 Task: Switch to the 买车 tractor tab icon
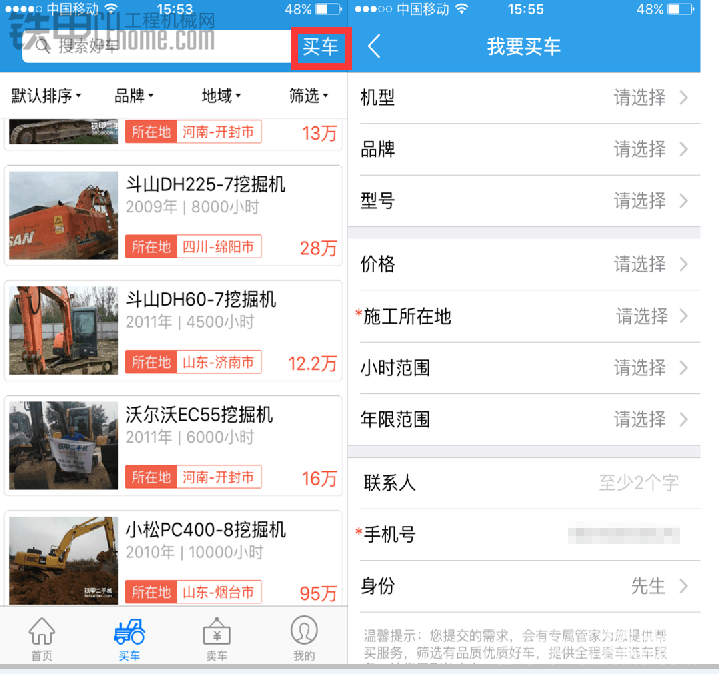130,631
